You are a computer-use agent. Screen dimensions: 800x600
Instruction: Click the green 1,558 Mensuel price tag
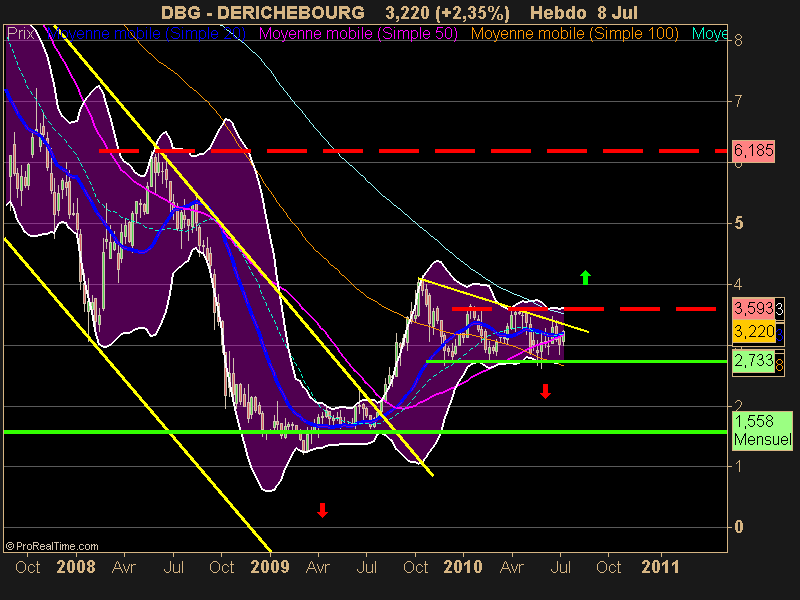(x=762, y=431)
